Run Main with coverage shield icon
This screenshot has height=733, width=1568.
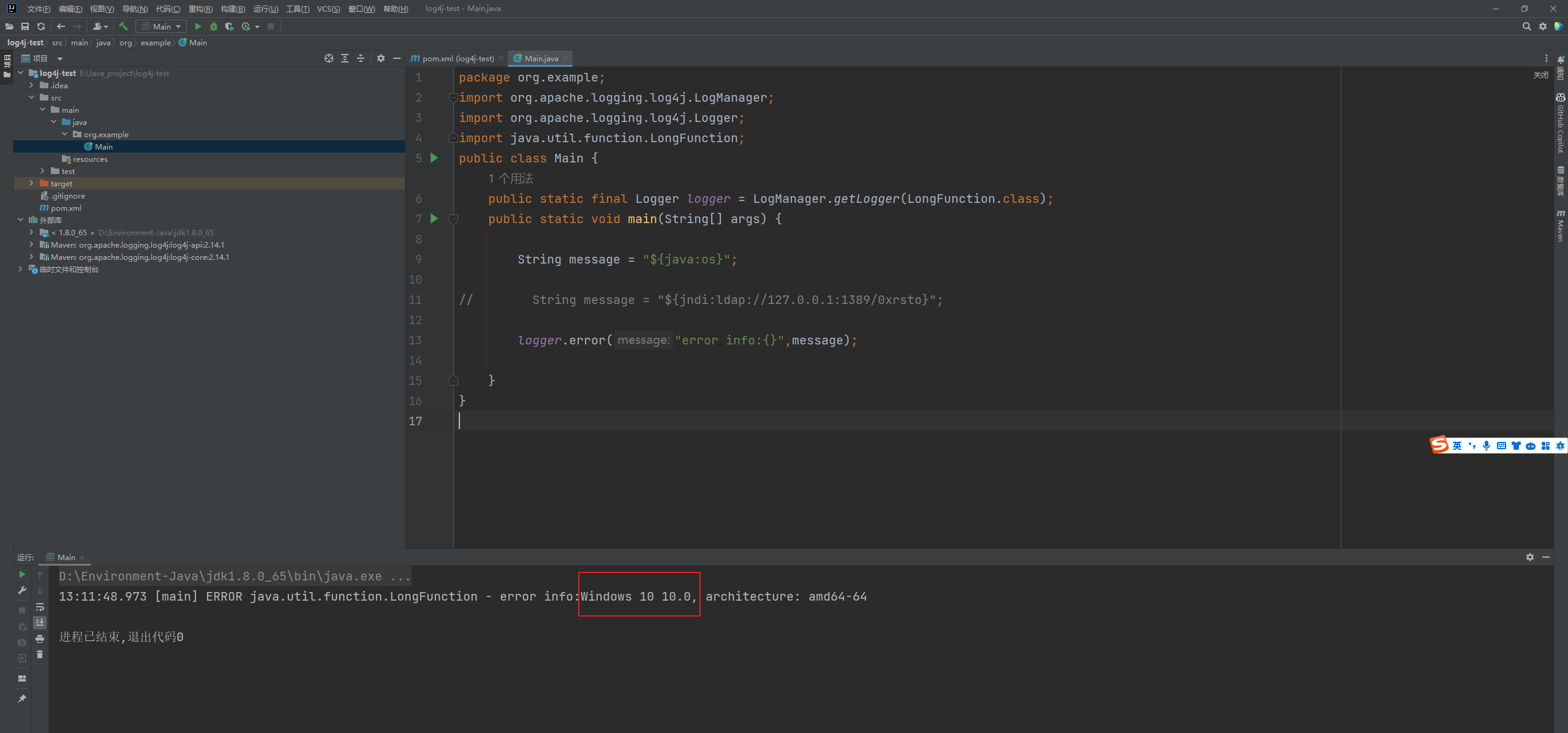[x=230, y=26]
